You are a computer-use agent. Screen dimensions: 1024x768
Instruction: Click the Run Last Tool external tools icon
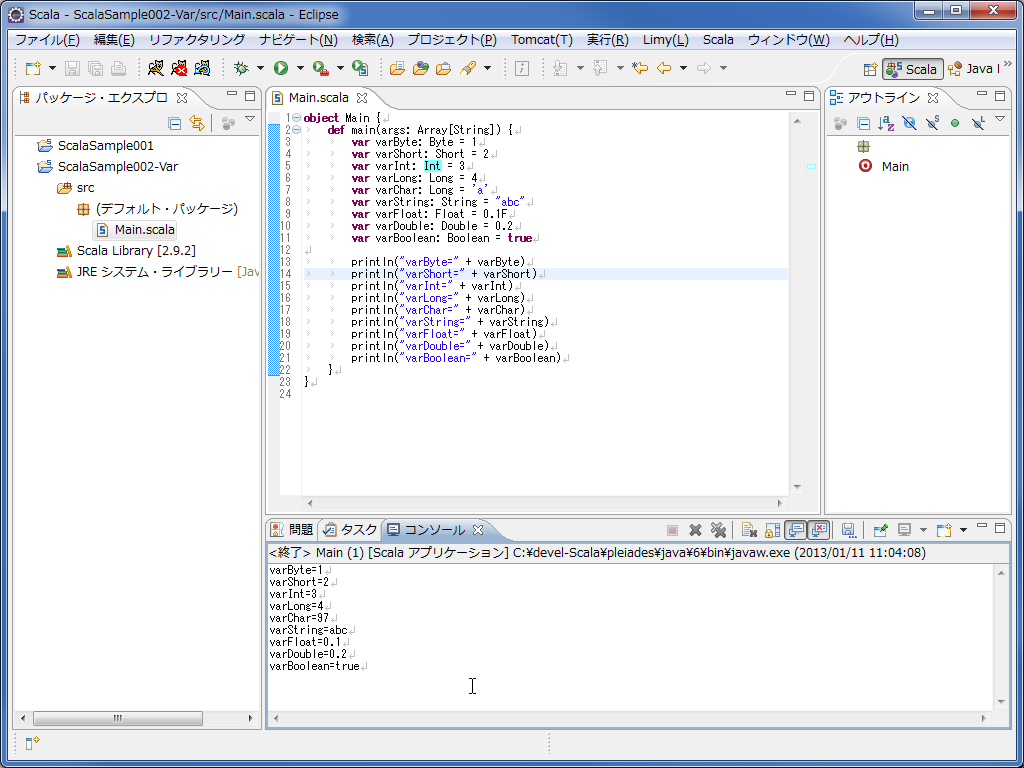point(320,68)
